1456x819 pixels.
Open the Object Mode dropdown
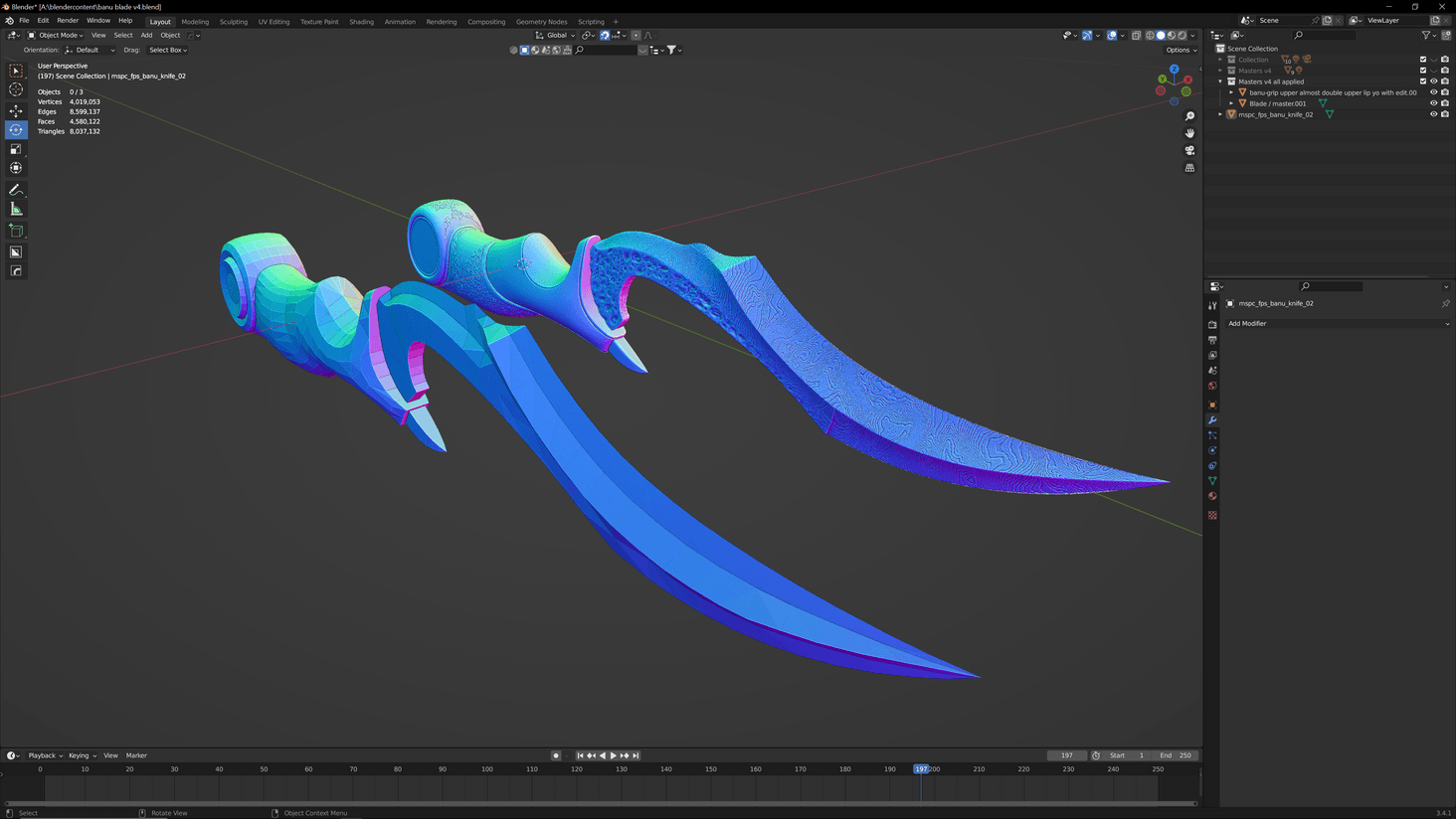pyautogui.click(x=55, y=35)
